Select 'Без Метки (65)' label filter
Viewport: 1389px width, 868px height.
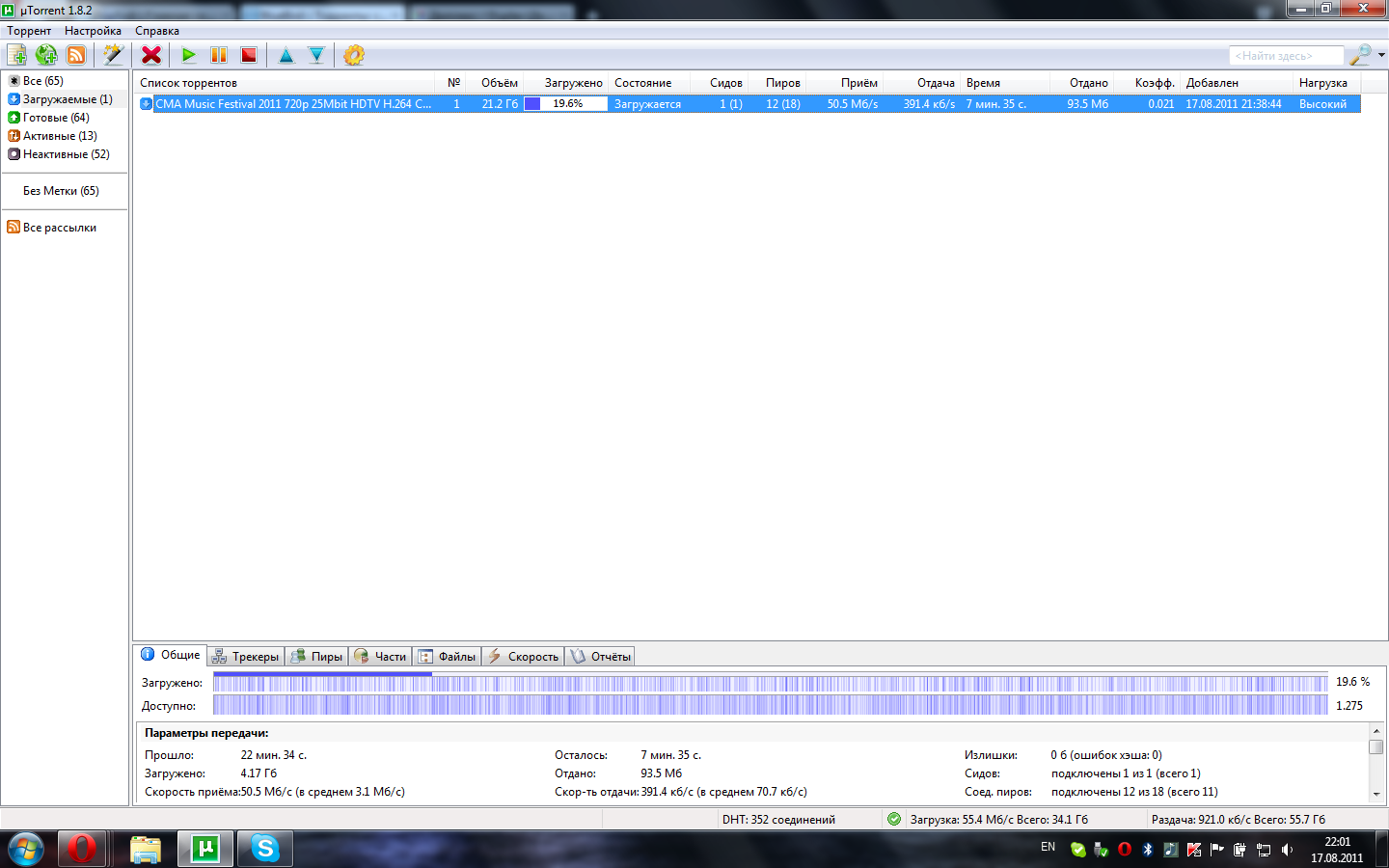point(61,191)
